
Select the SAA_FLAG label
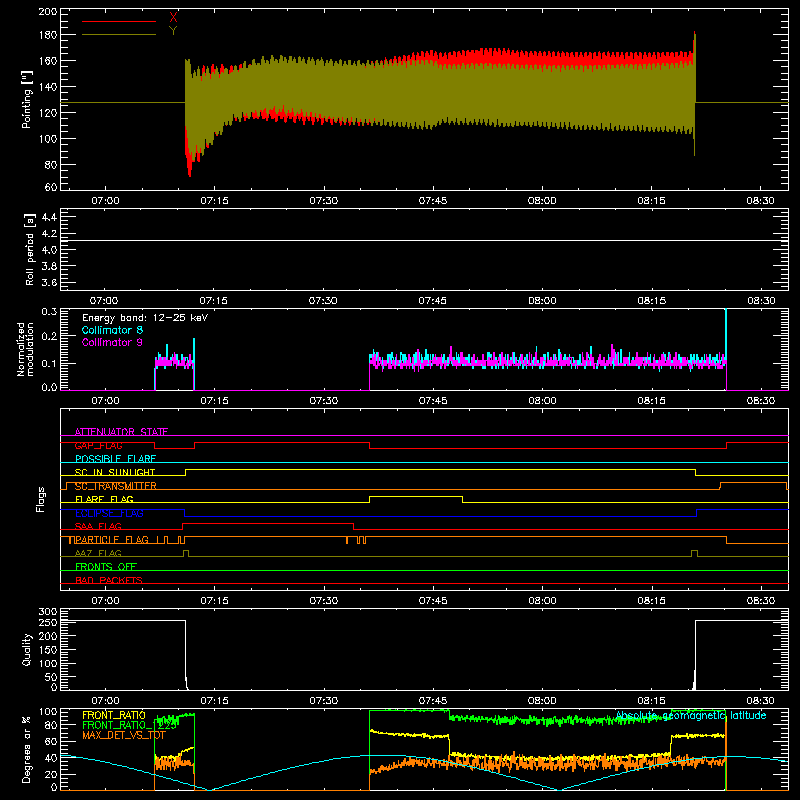(98, 527)
